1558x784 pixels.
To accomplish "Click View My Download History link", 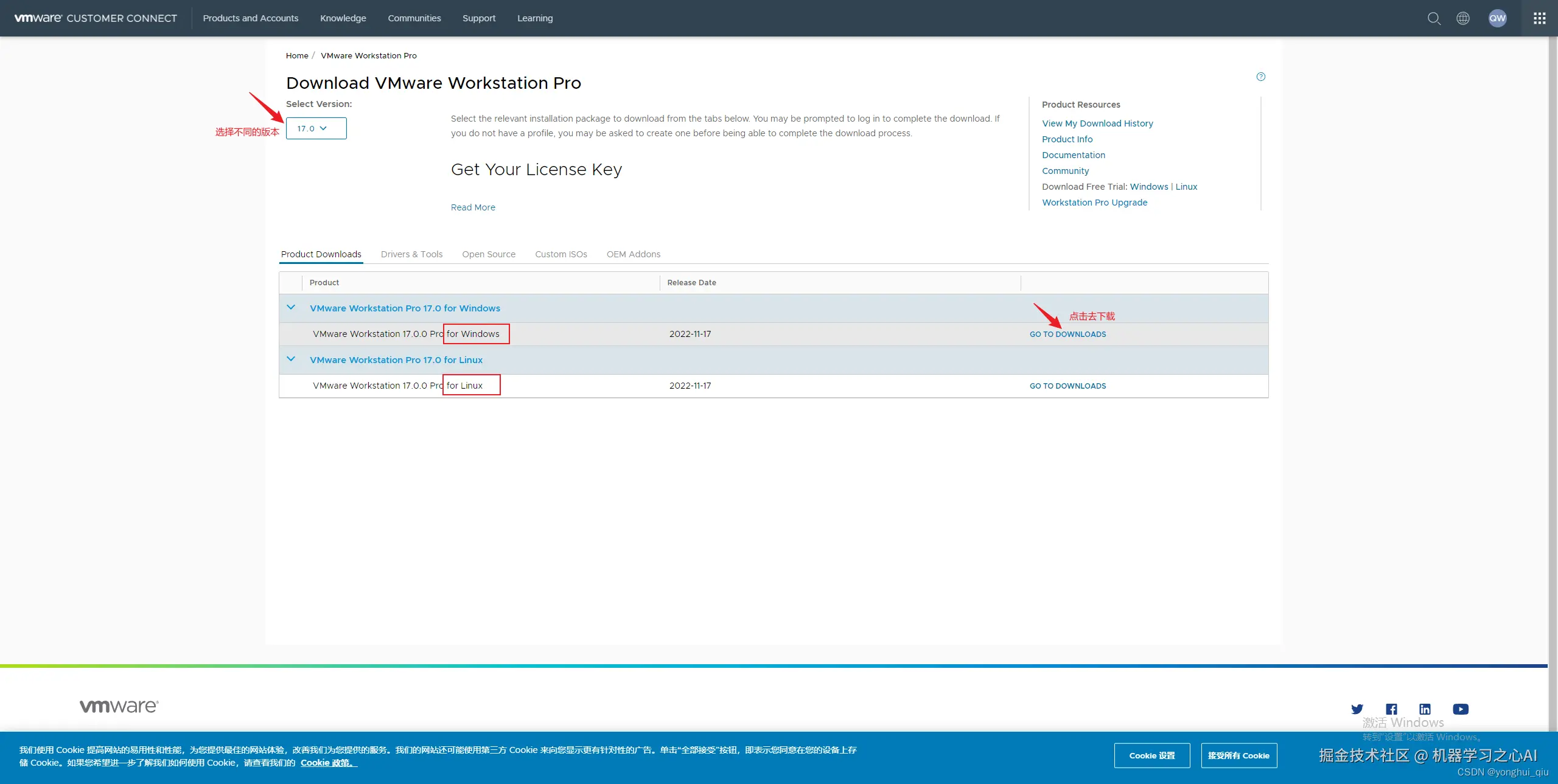I will click(1097, 123).
